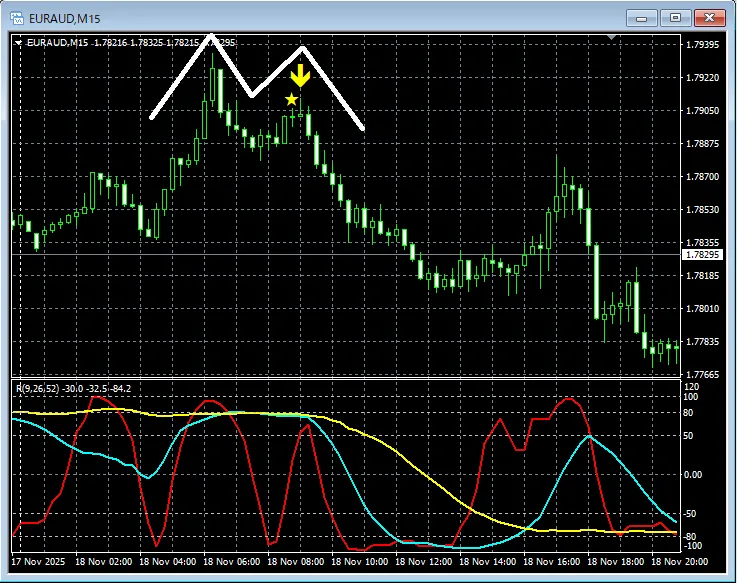Click the 1.79395 price scale label
The image size is (738, 583).
[x=703, y=45]
